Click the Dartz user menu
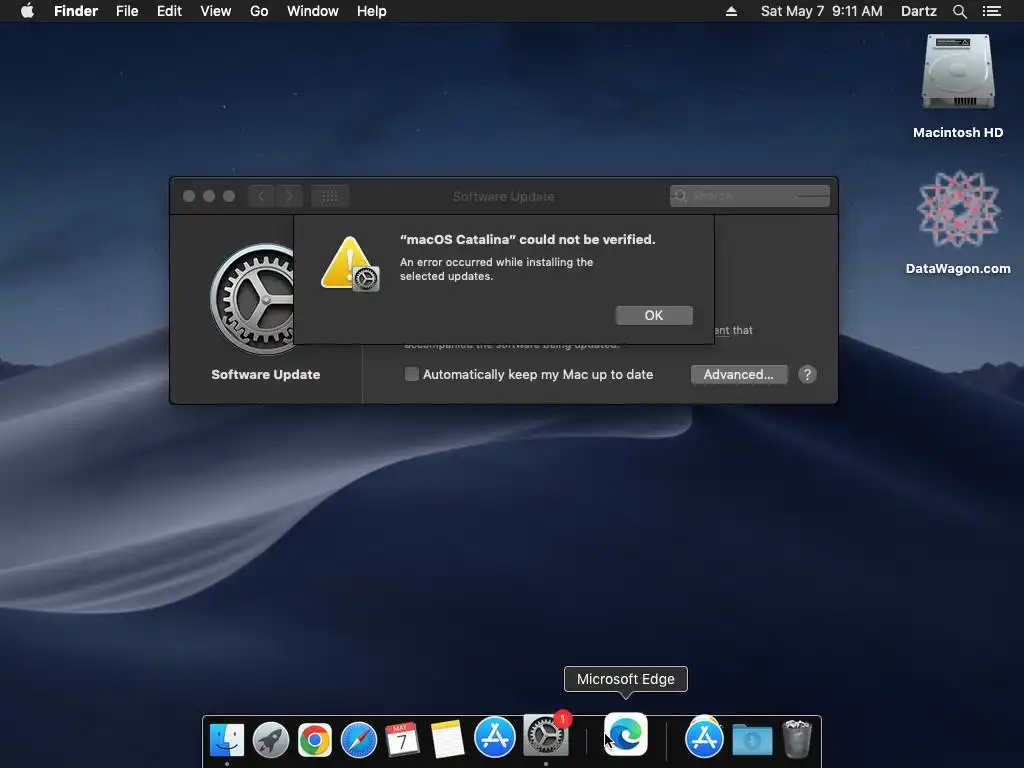This screenshot has height=768, width=1024. pyautogui.click(x=918, y=11)
